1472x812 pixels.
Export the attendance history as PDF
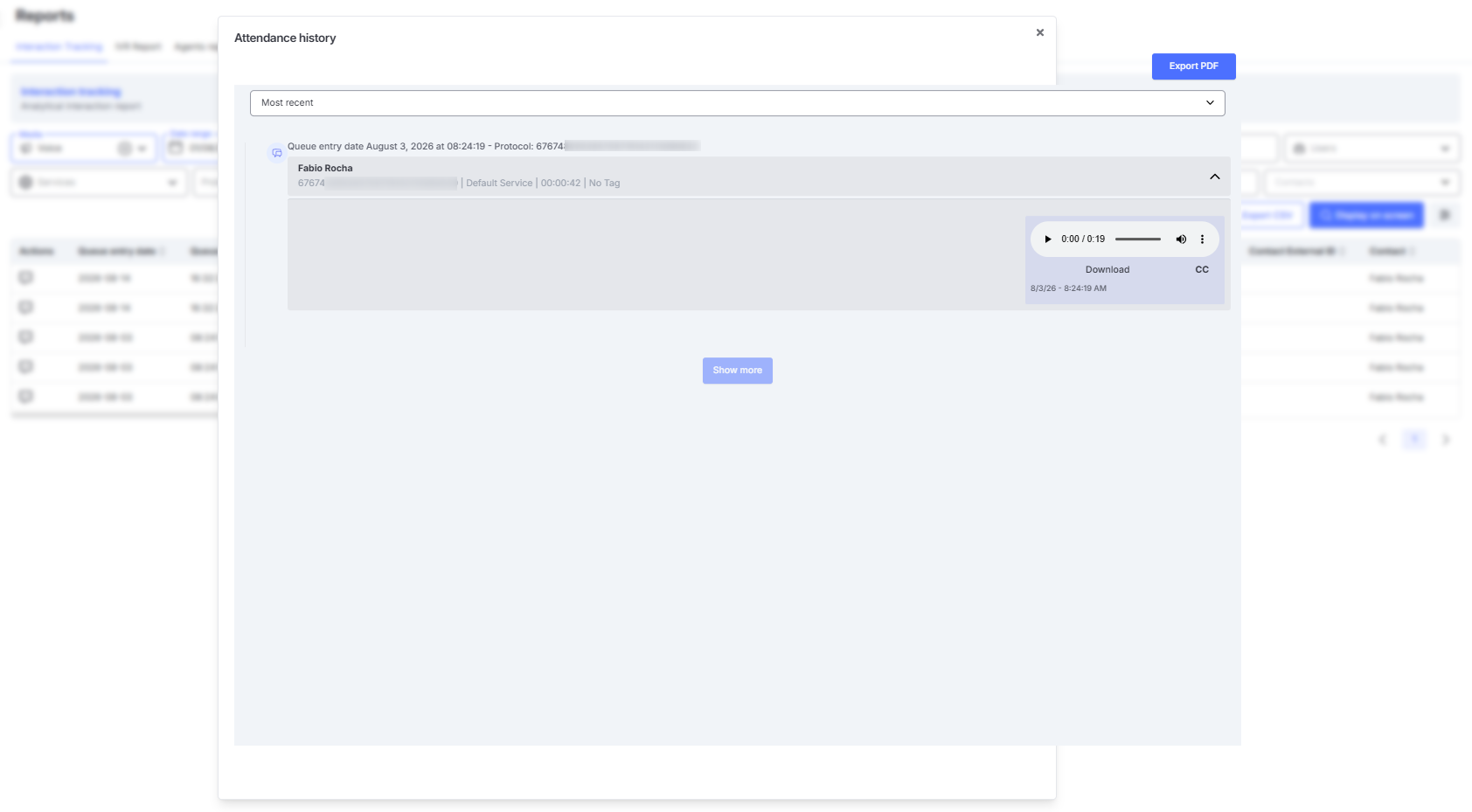[1193, 66]
